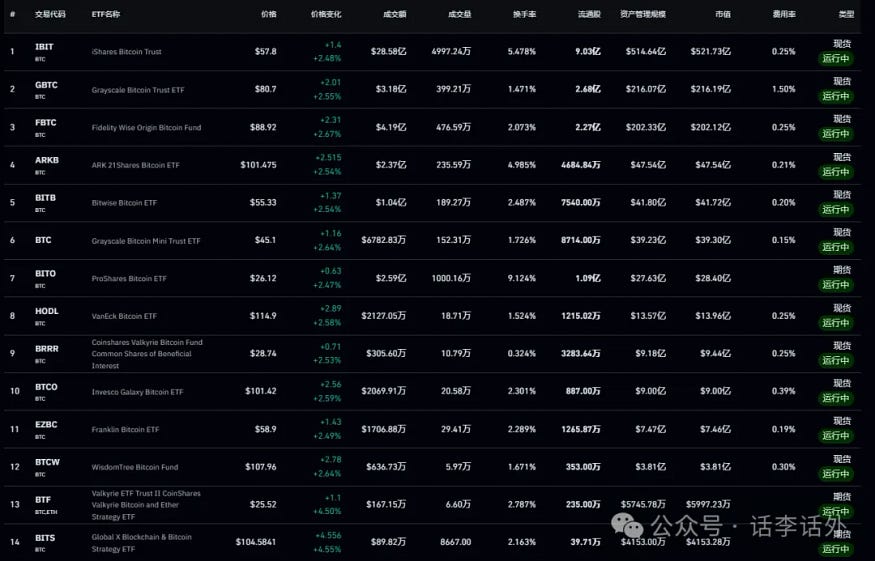Click the 运行中 badge in BTCW row
The width and height of the screenshot is (875, 561).
coord(835,473)
